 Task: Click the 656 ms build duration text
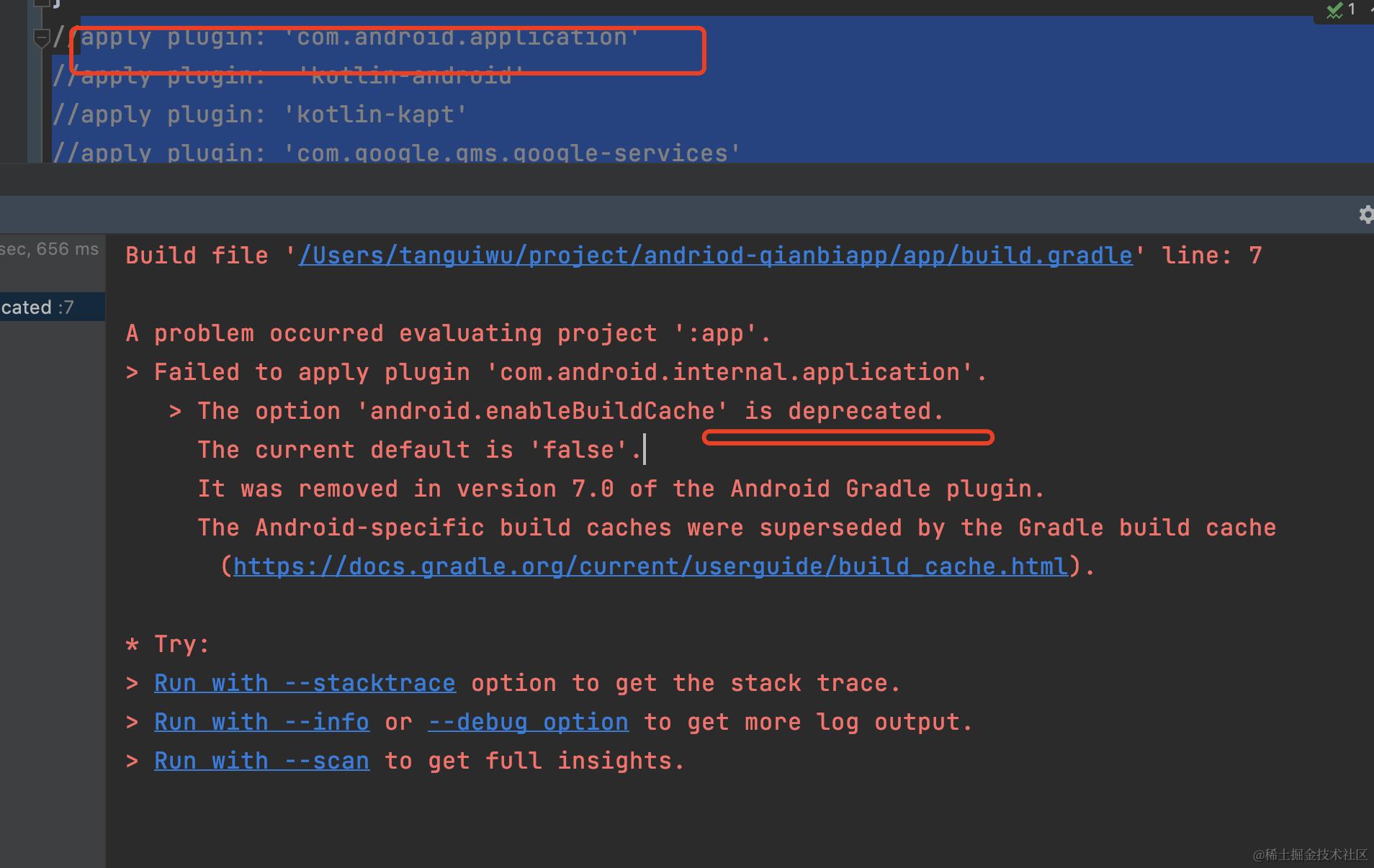50,249
